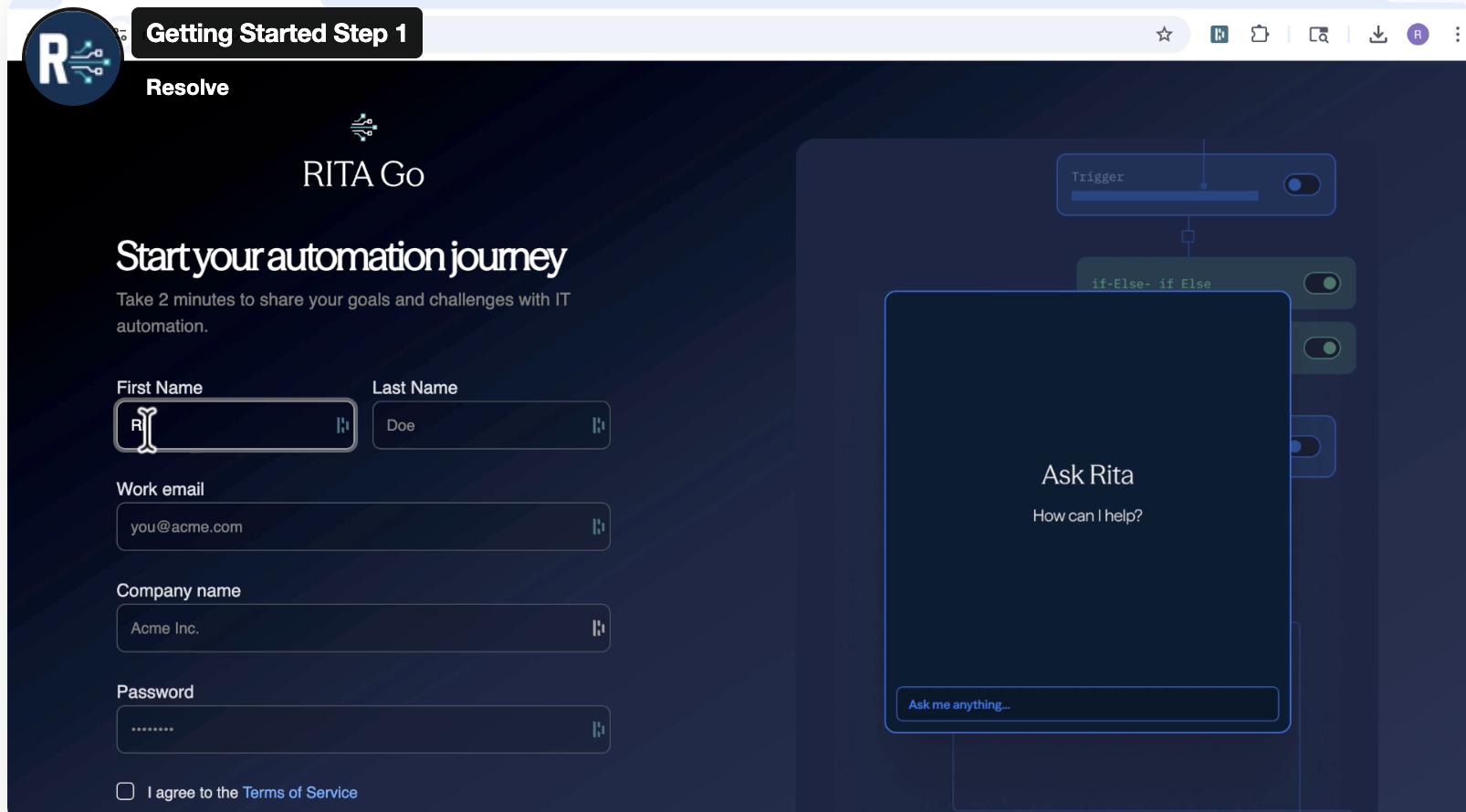Open the Chrome three-dot menu
1466x812 pixels.
(x=1456, y=35)
